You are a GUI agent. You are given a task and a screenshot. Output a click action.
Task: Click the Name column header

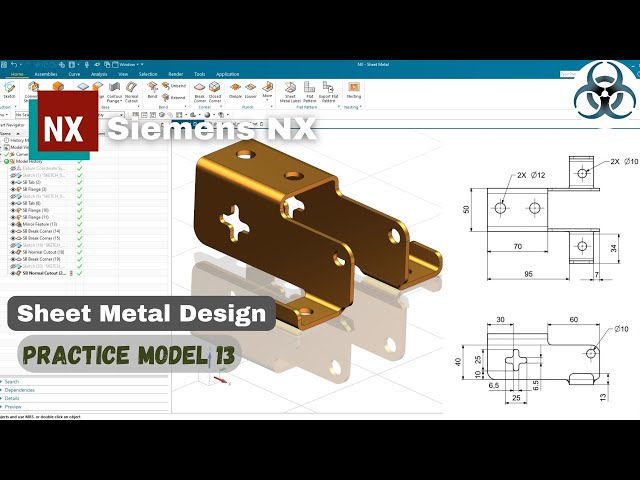pos(6,133)
